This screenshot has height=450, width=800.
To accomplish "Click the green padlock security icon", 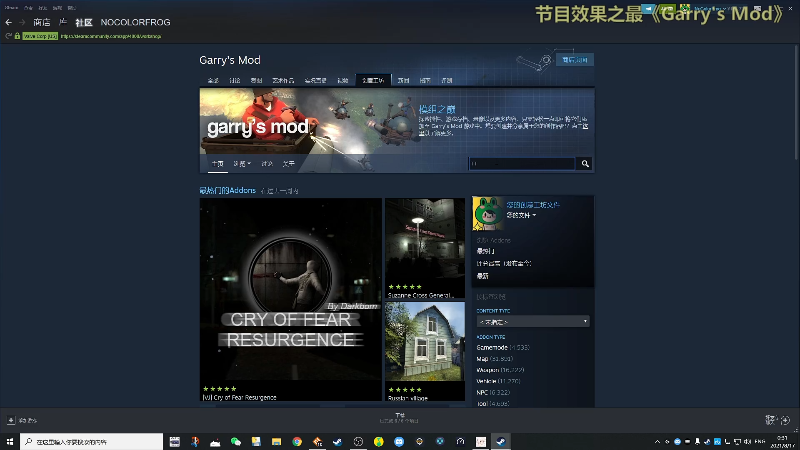I will pos(17,36).
